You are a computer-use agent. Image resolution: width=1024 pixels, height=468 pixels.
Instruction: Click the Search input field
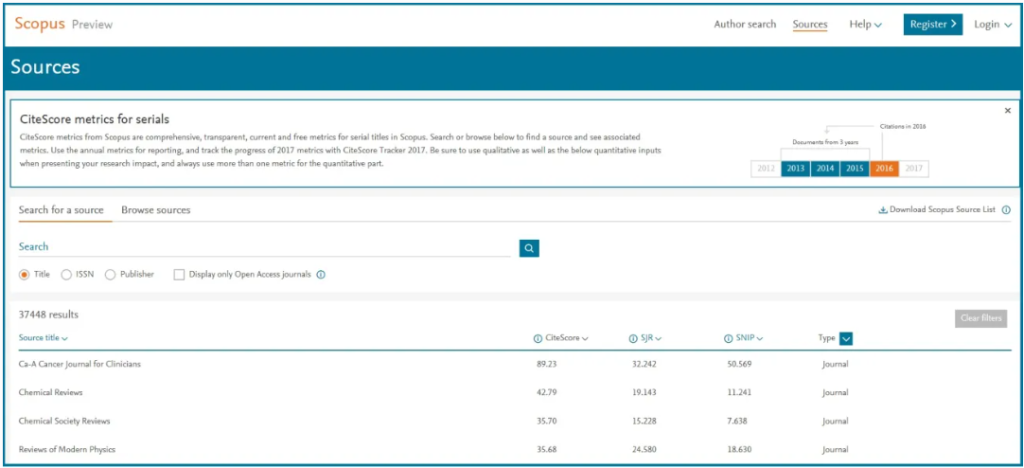(x=264, y=247)
